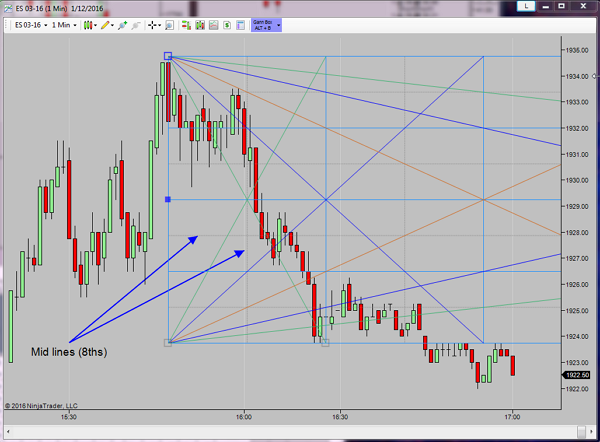The width and height of the screenshot is (600, 442).
Task: Click the zoom in magnifier icon
Action: pyautogui.click(x=122, y=25)
